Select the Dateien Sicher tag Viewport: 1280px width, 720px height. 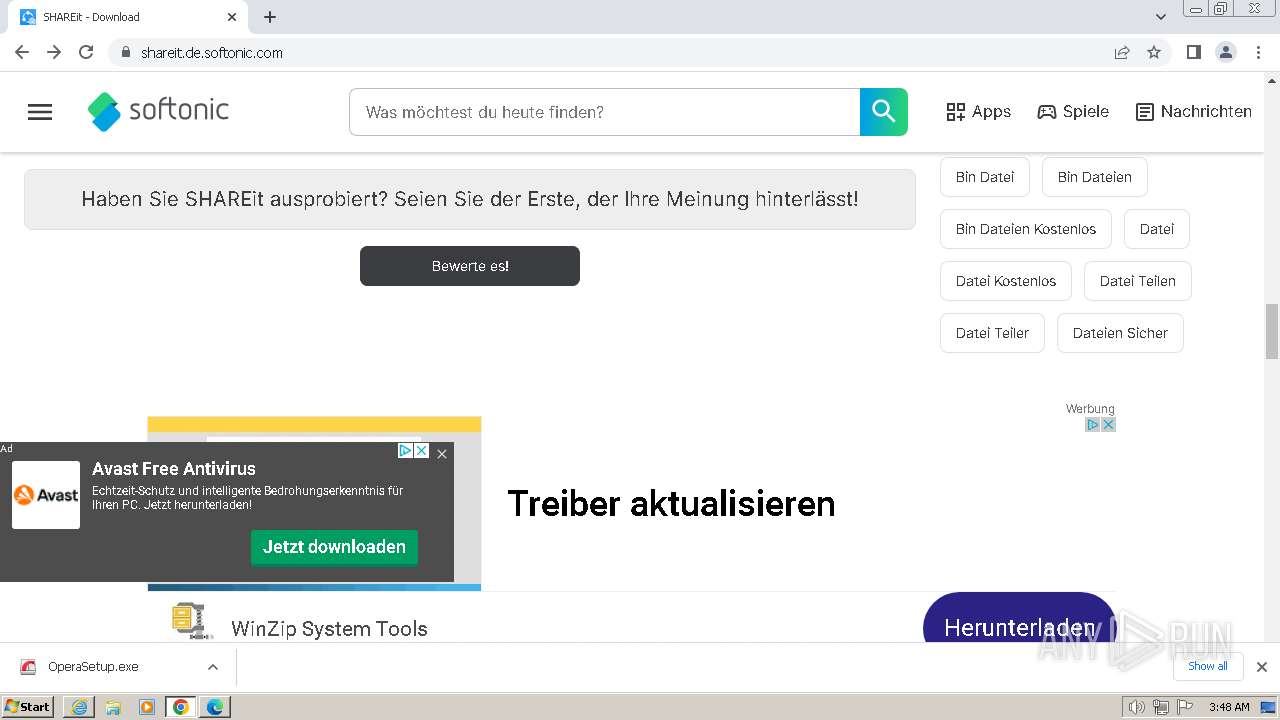pyautogui.click(x=1120, y=333)
